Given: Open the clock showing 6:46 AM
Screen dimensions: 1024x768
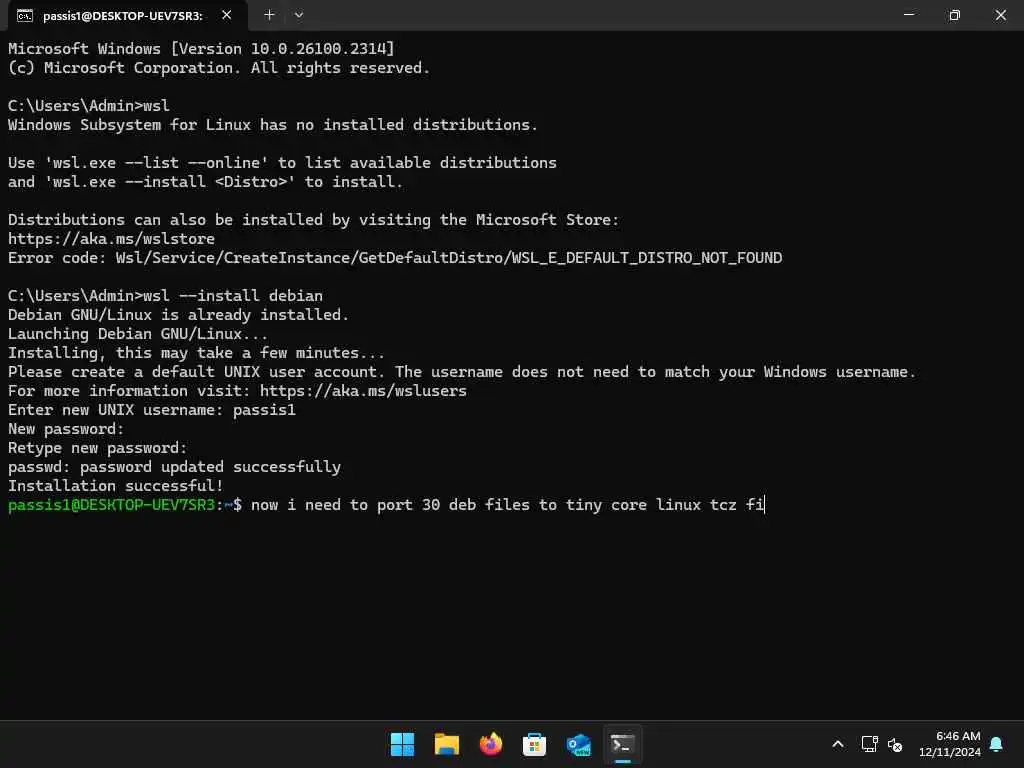Looking at the screenshot, I should click(x=950, y=744).
